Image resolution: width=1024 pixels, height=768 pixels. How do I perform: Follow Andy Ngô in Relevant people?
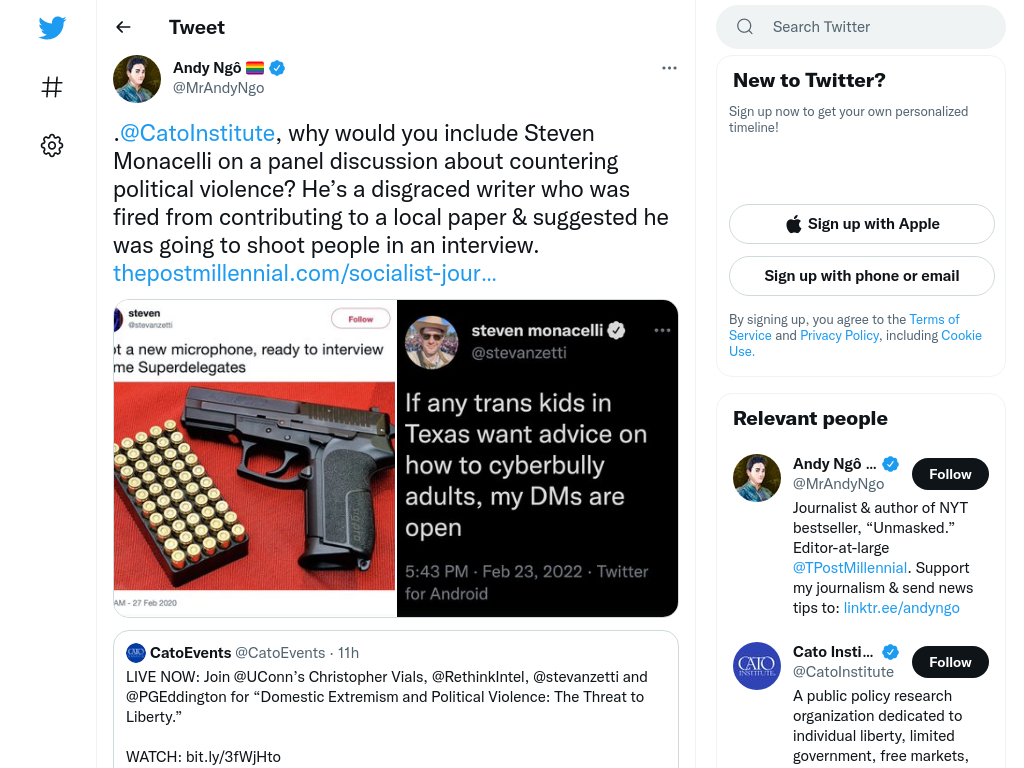coord(950,474)
